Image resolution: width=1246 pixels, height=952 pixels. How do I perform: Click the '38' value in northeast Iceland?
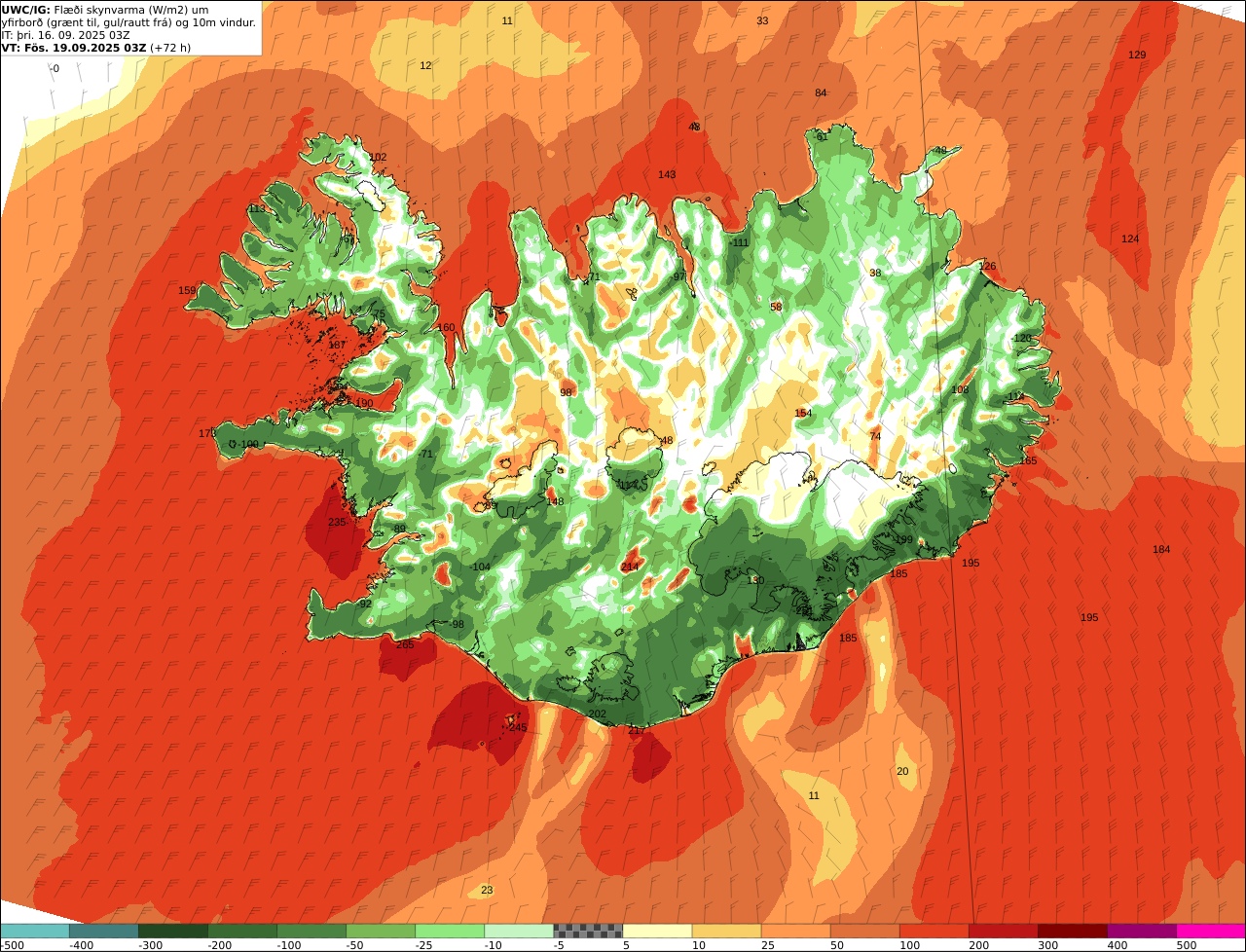click(875, 274)
